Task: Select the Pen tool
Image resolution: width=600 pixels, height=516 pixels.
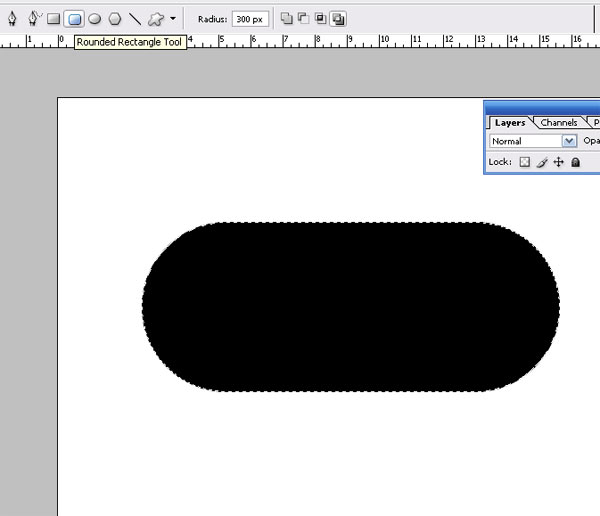Action: coord(12,18)
